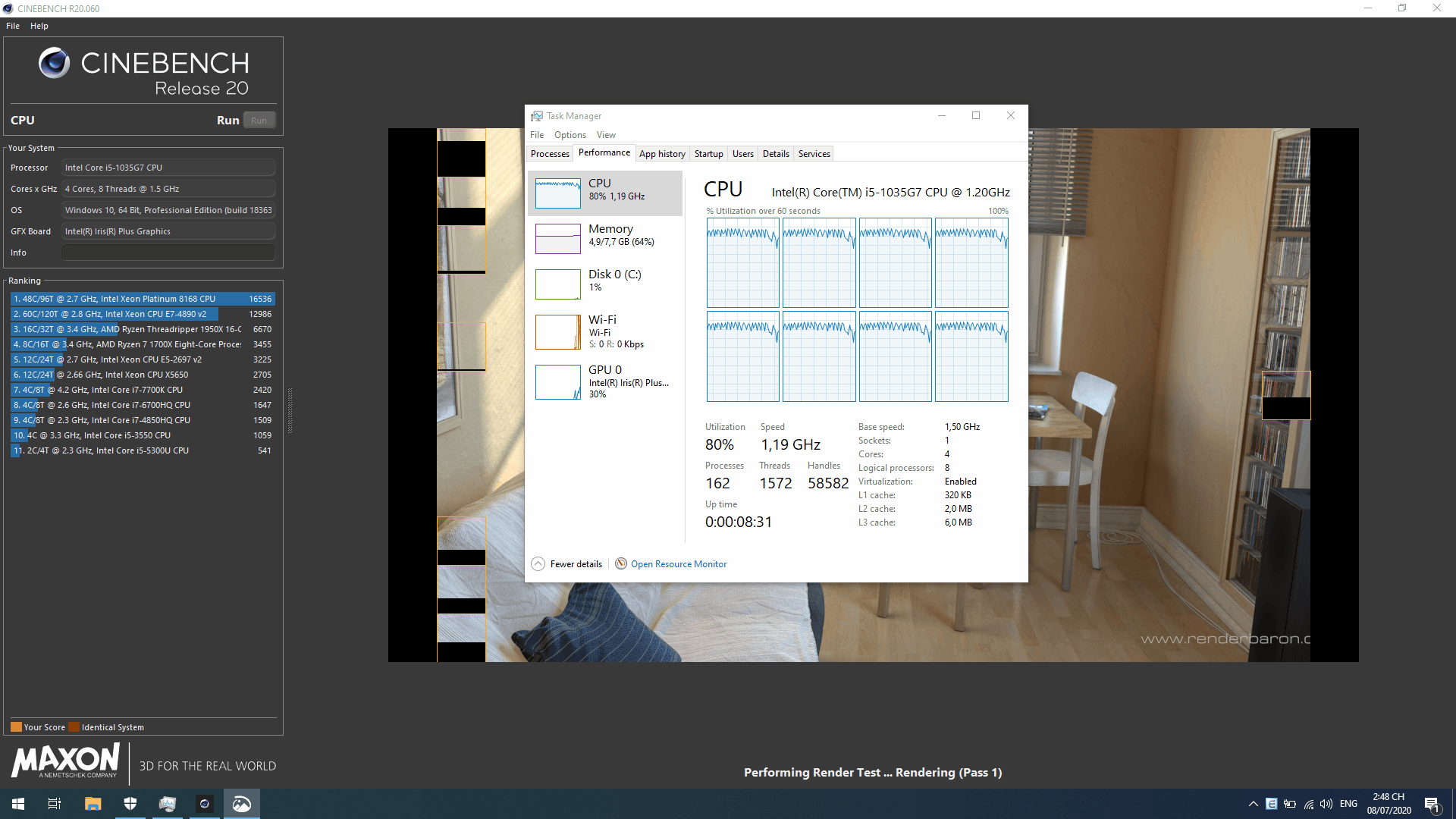The width and height of the screenshot is (1456, 819).
Task: Click the Cinema 4D sphere taskbar icon
Action: [x=204, y=804]
